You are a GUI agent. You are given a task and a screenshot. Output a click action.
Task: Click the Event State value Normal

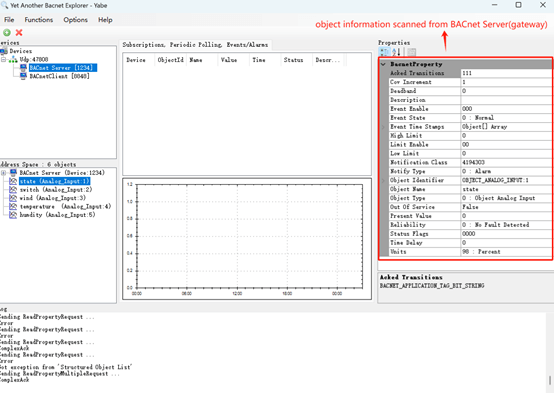tap(506, 118)
